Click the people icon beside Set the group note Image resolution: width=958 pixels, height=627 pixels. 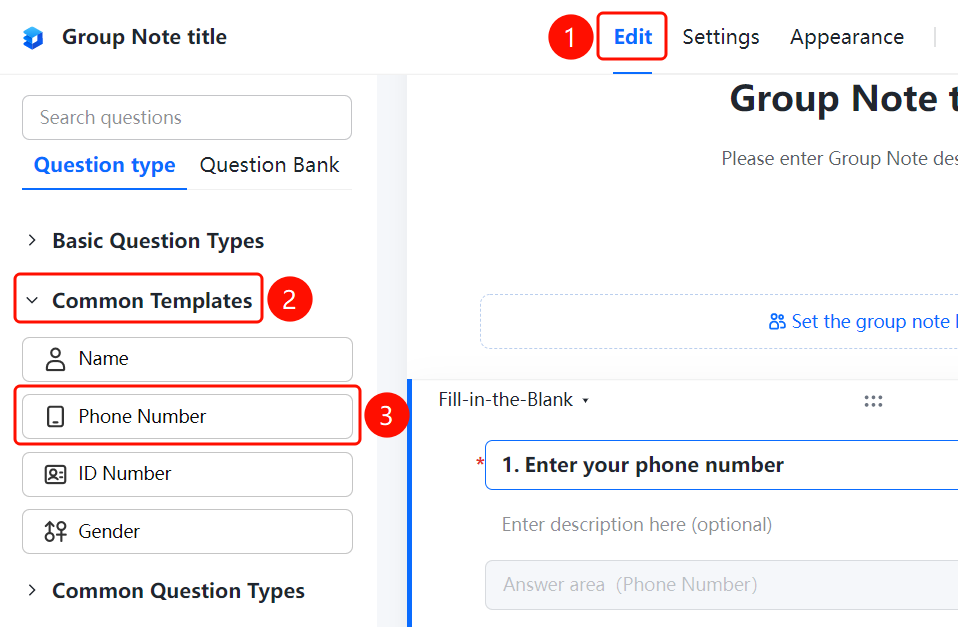pyautogui.click(x=777, y=321)
